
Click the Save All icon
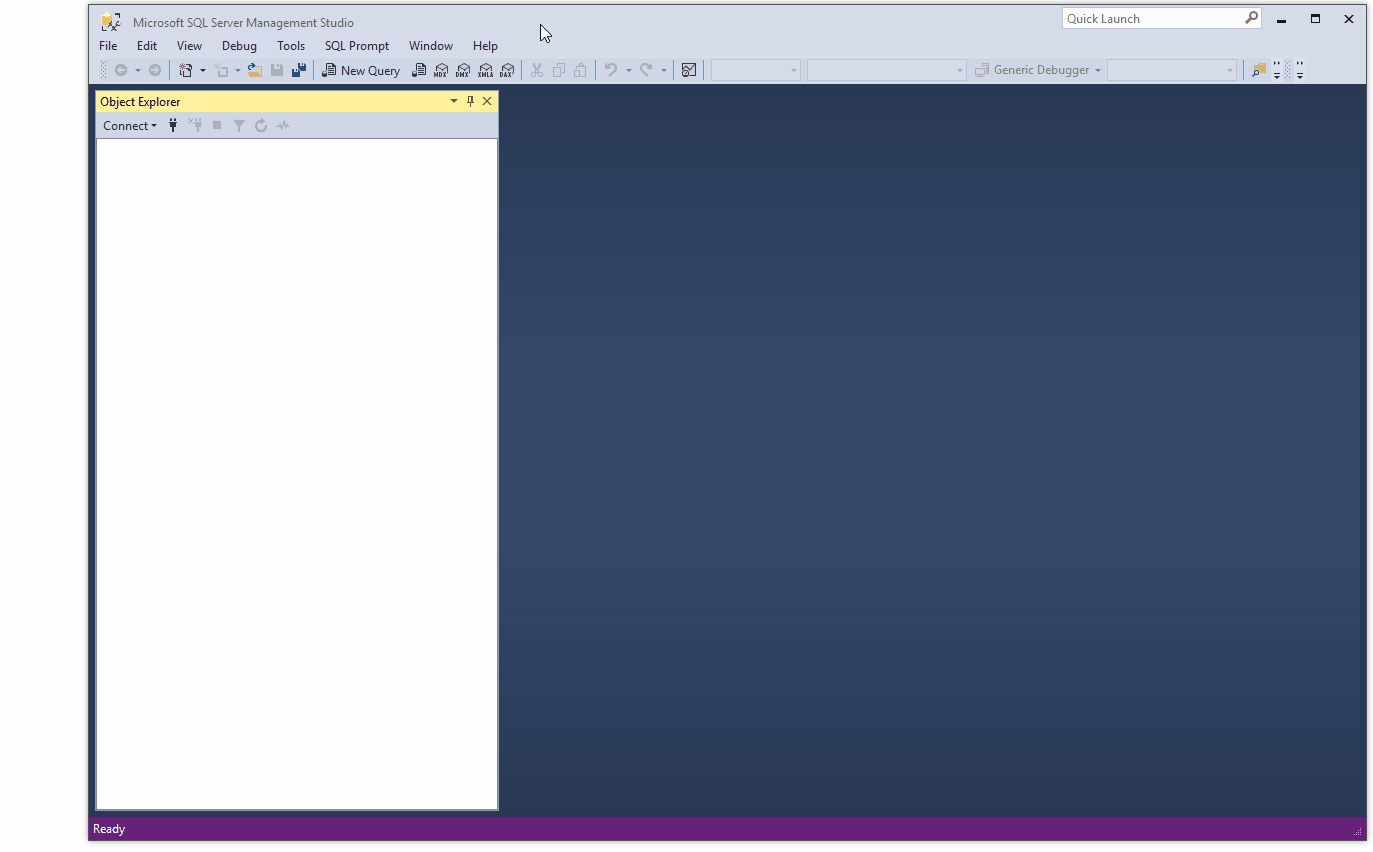[298, 70]
